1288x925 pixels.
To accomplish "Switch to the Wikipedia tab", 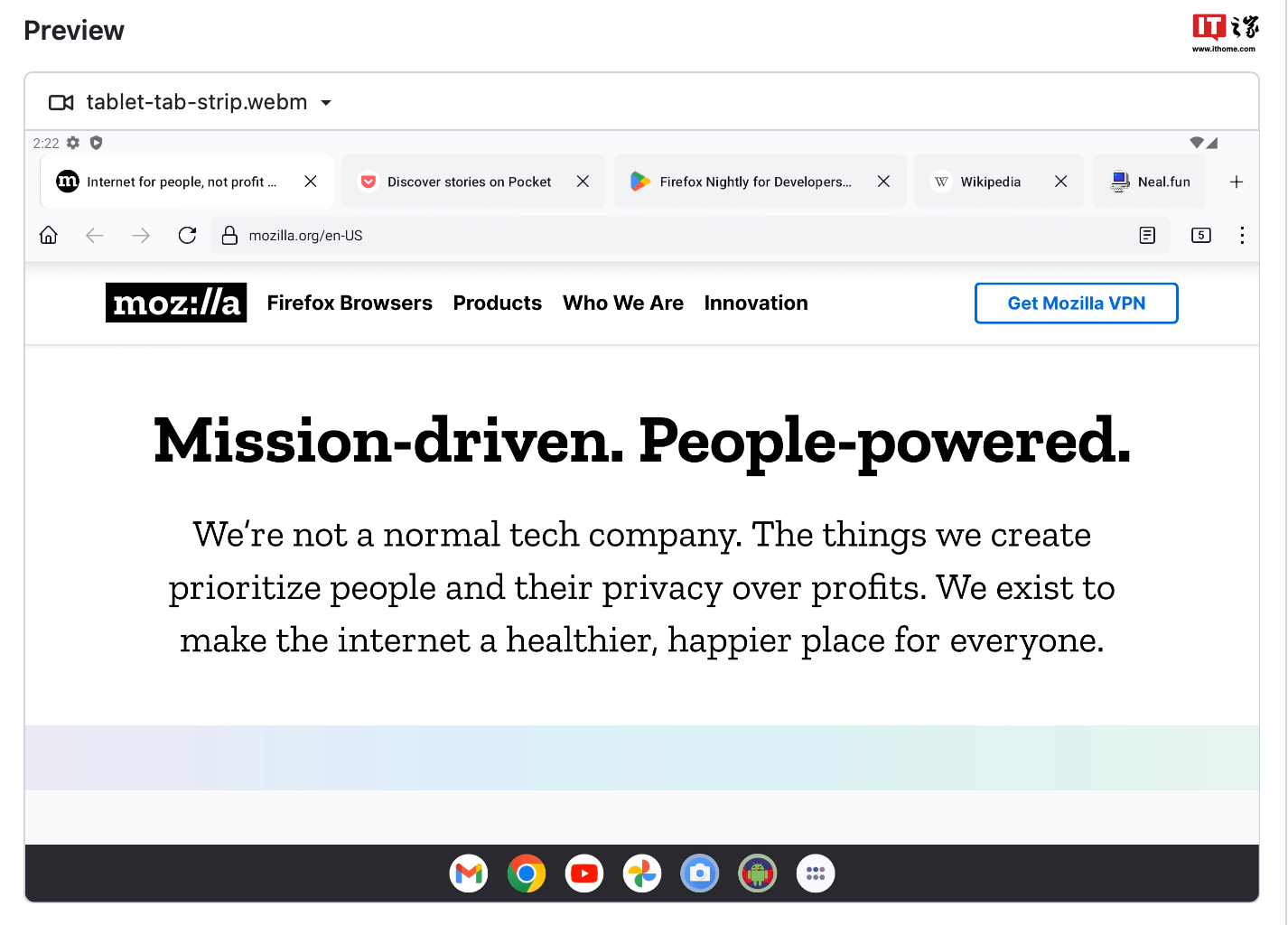I will [999, 182].
